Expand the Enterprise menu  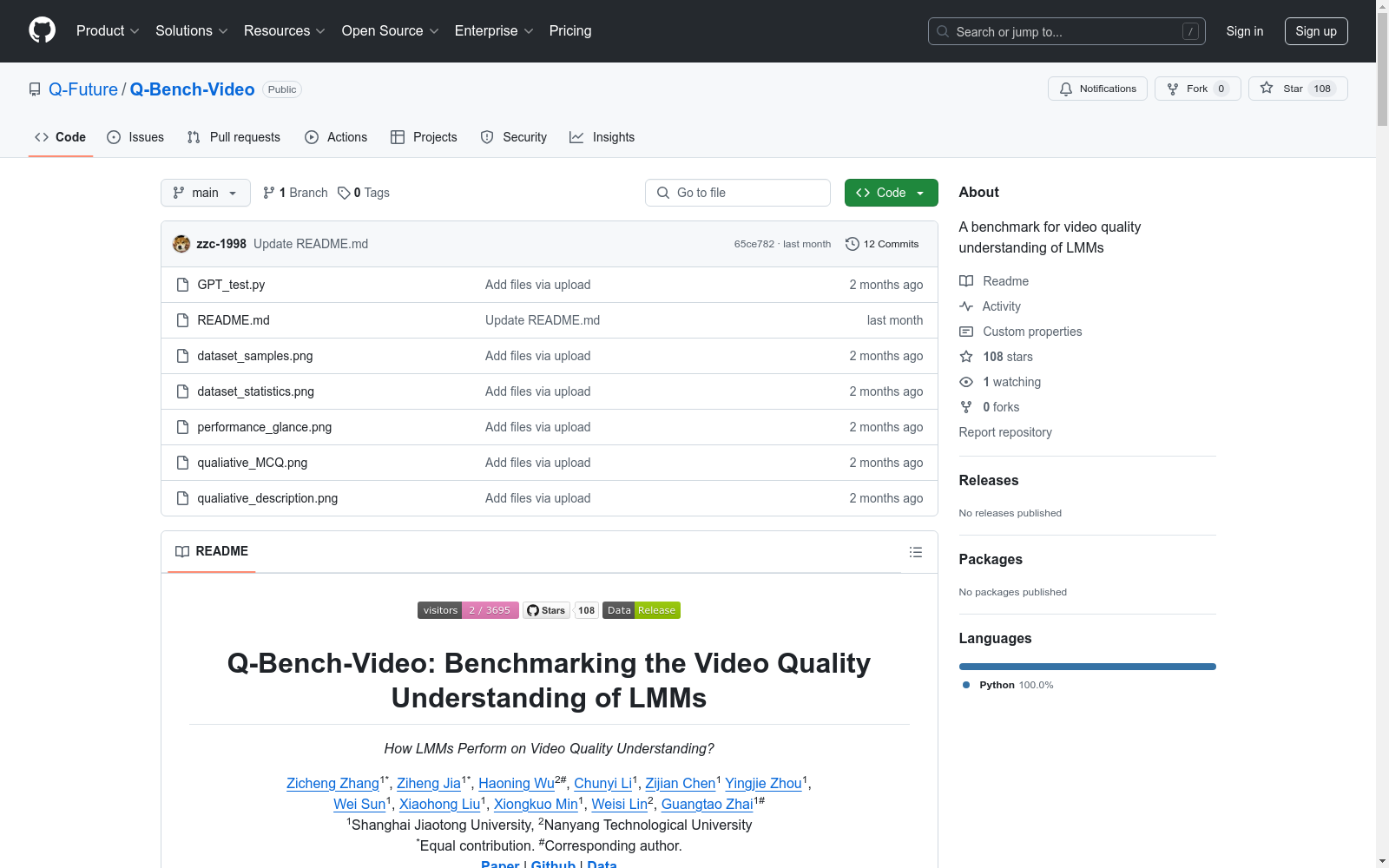494,31
